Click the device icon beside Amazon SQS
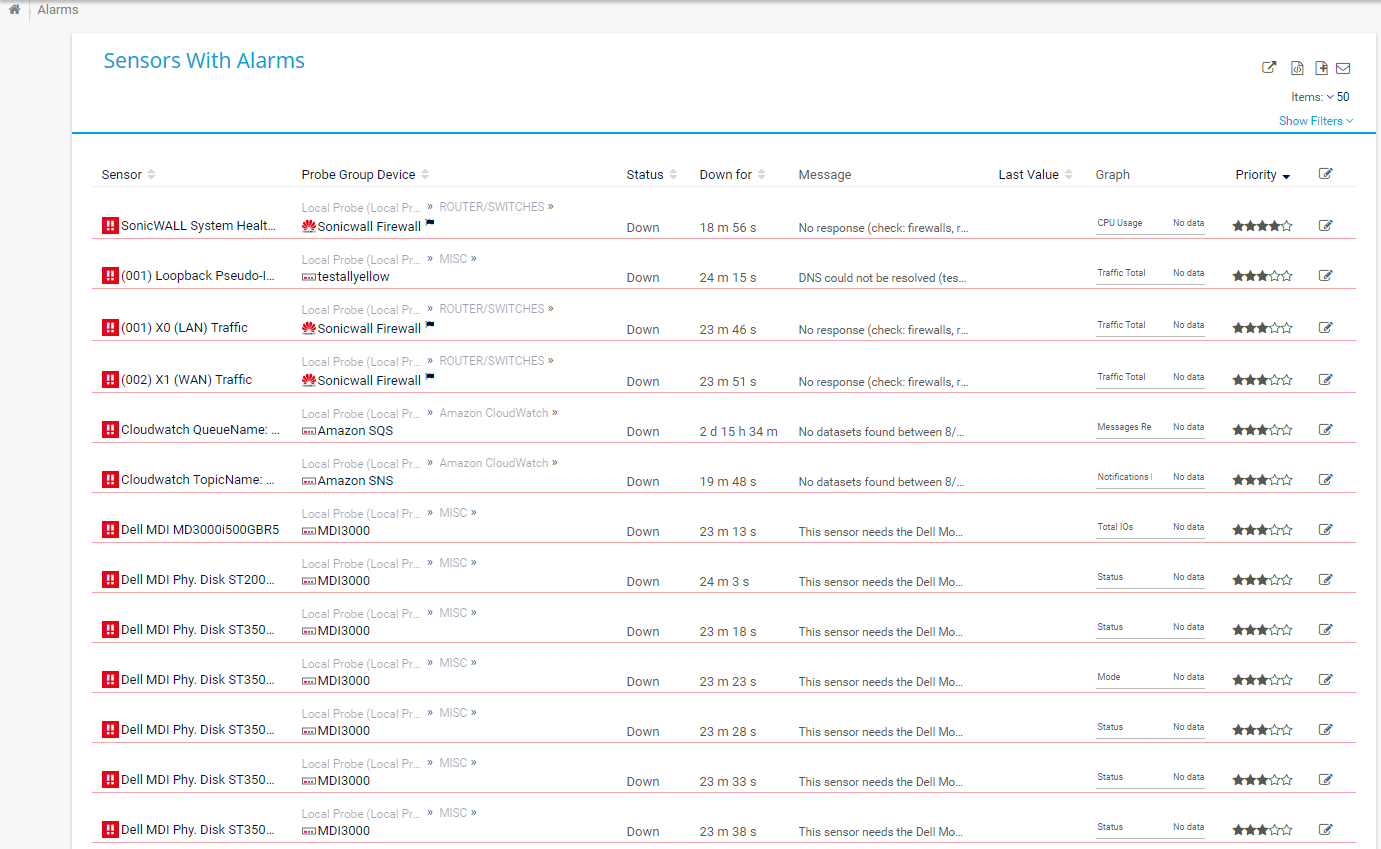Viewport: 1381px width, 849px height. coord(309,431)
